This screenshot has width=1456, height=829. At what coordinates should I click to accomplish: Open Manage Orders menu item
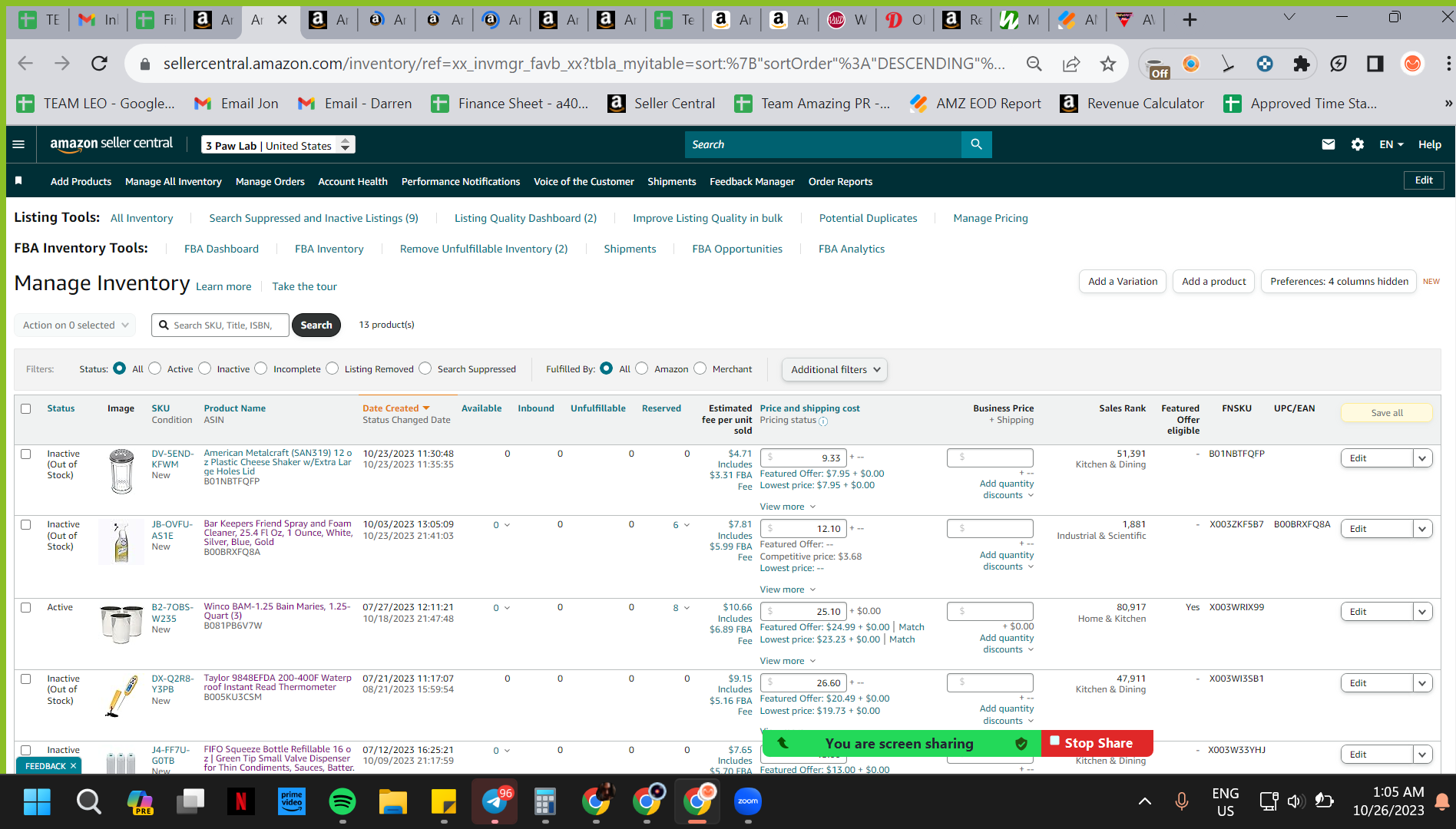click(270, 181)
